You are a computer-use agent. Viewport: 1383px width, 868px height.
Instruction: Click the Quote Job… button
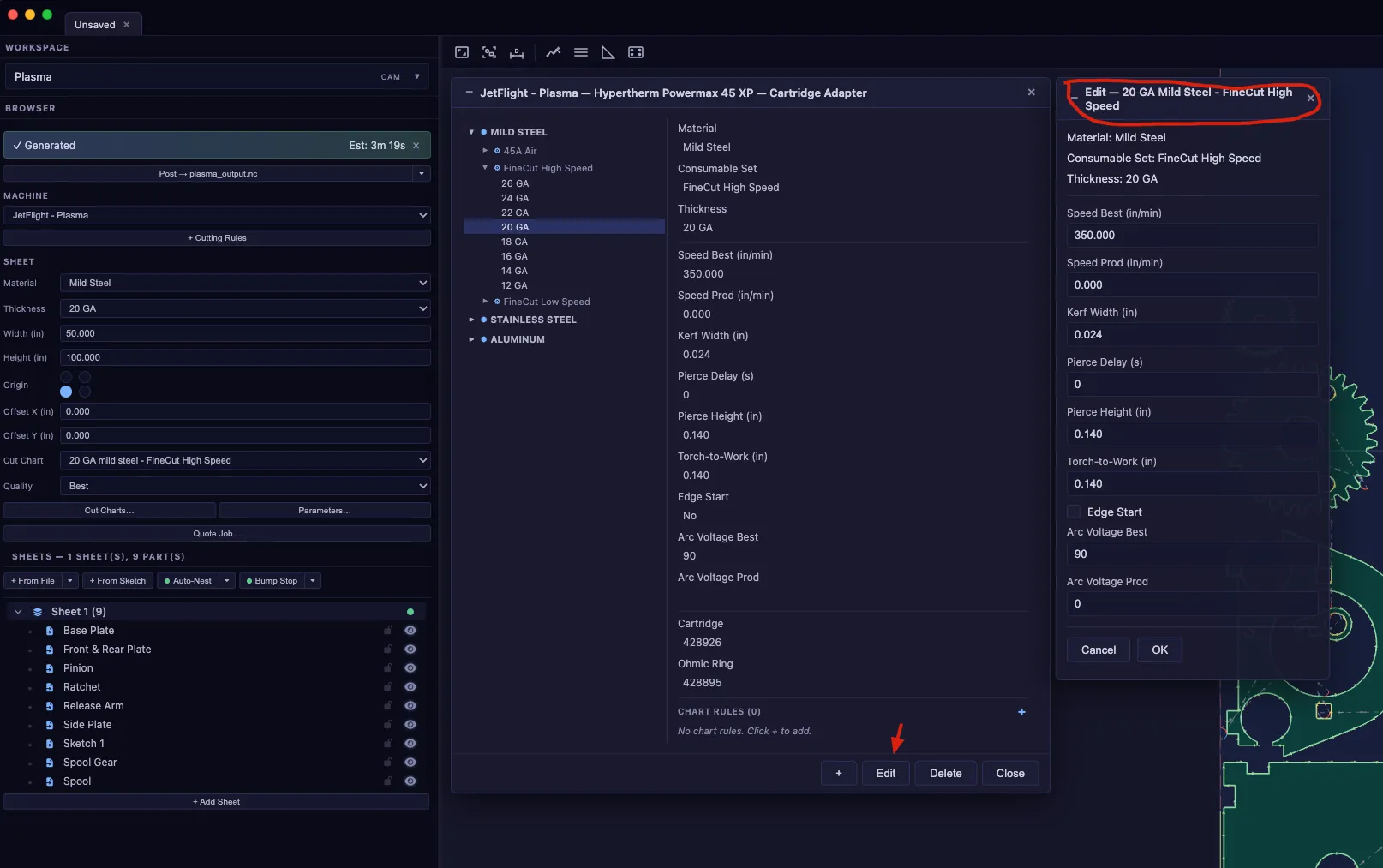(217, 534)
